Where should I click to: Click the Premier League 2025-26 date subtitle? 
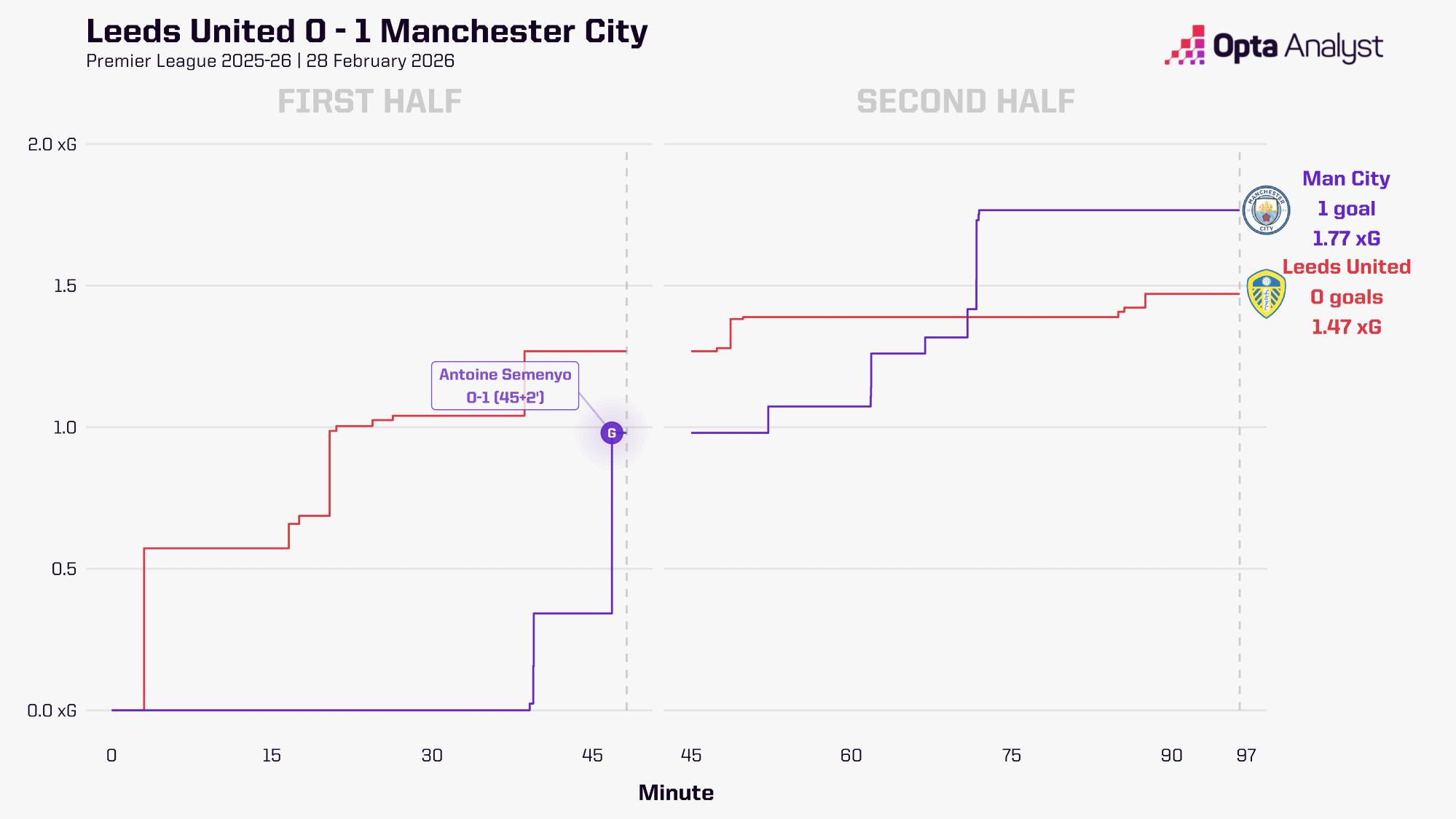point(269,61)
